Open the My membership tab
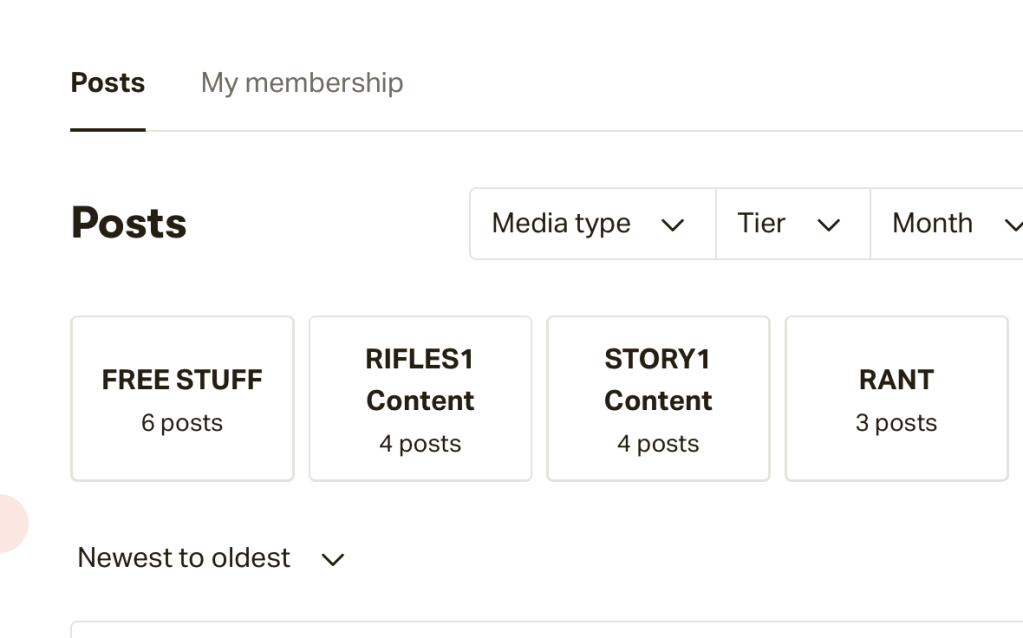 click(301, 83)
